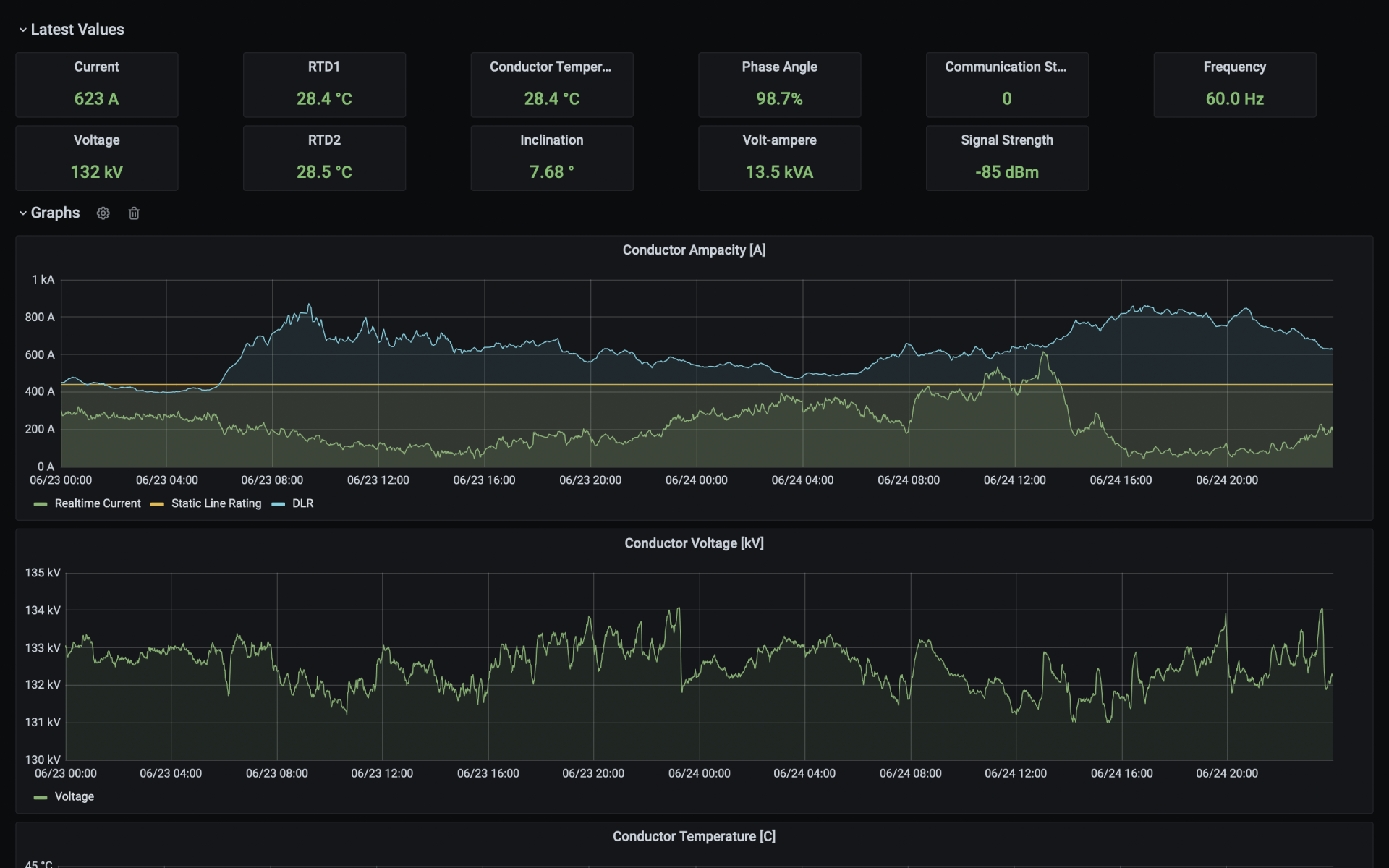Toggle the DLR legend series

coord(302,503)
